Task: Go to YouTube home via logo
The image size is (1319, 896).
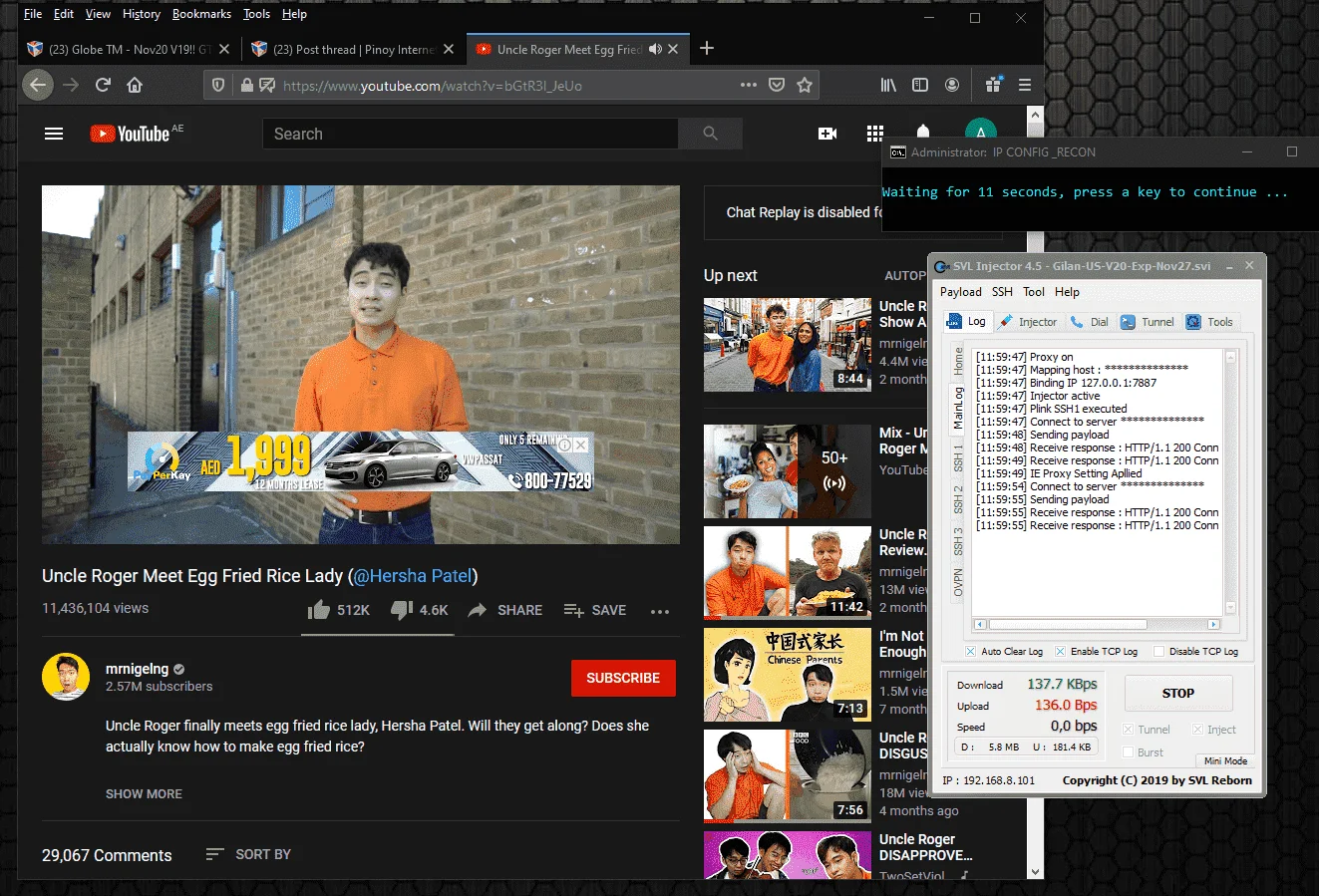Action: point(131,134)
